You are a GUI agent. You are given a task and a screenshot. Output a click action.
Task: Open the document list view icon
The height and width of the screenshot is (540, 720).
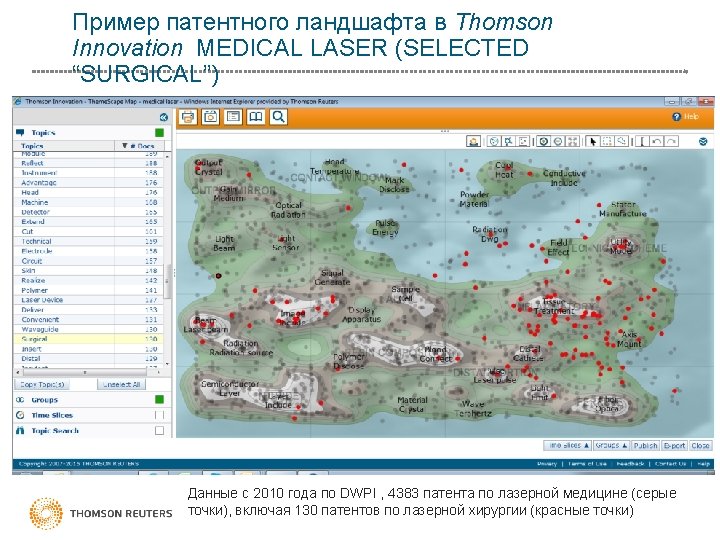coord(233,117)
